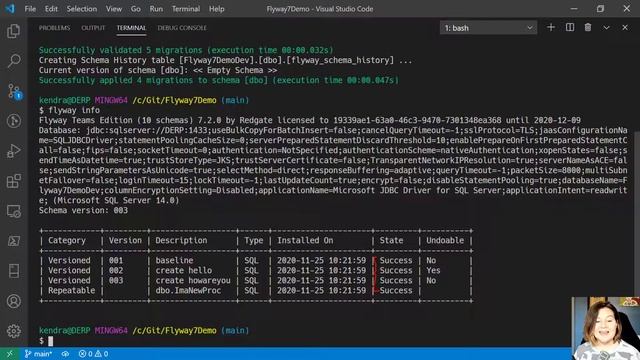Click version '002' cell
The height and width of the screenshot is (360, 640).
116,271
